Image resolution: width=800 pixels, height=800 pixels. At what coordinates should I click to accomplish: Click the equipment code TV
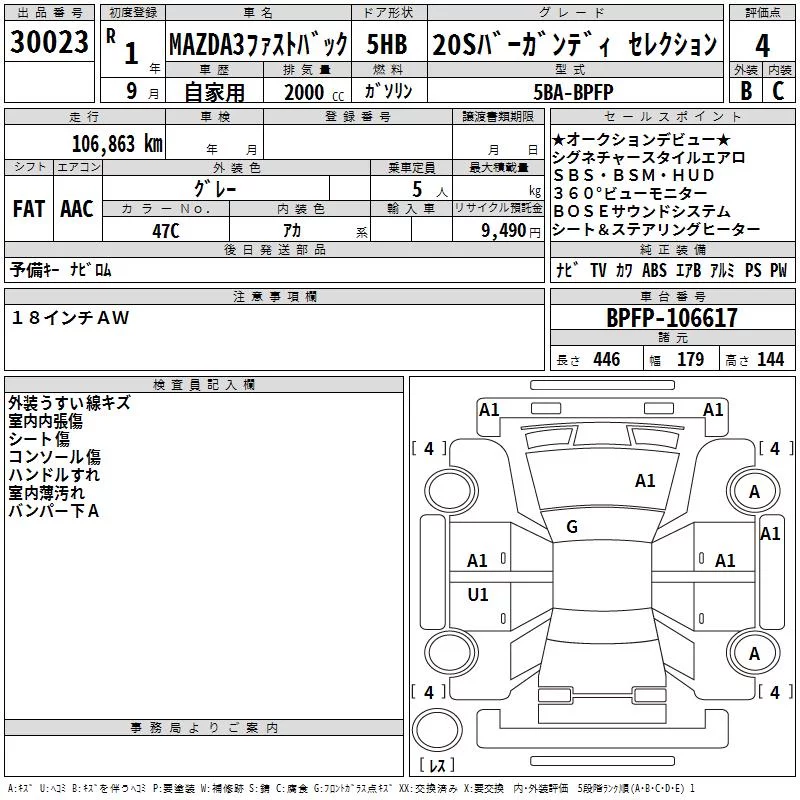[x=598, y=270]
